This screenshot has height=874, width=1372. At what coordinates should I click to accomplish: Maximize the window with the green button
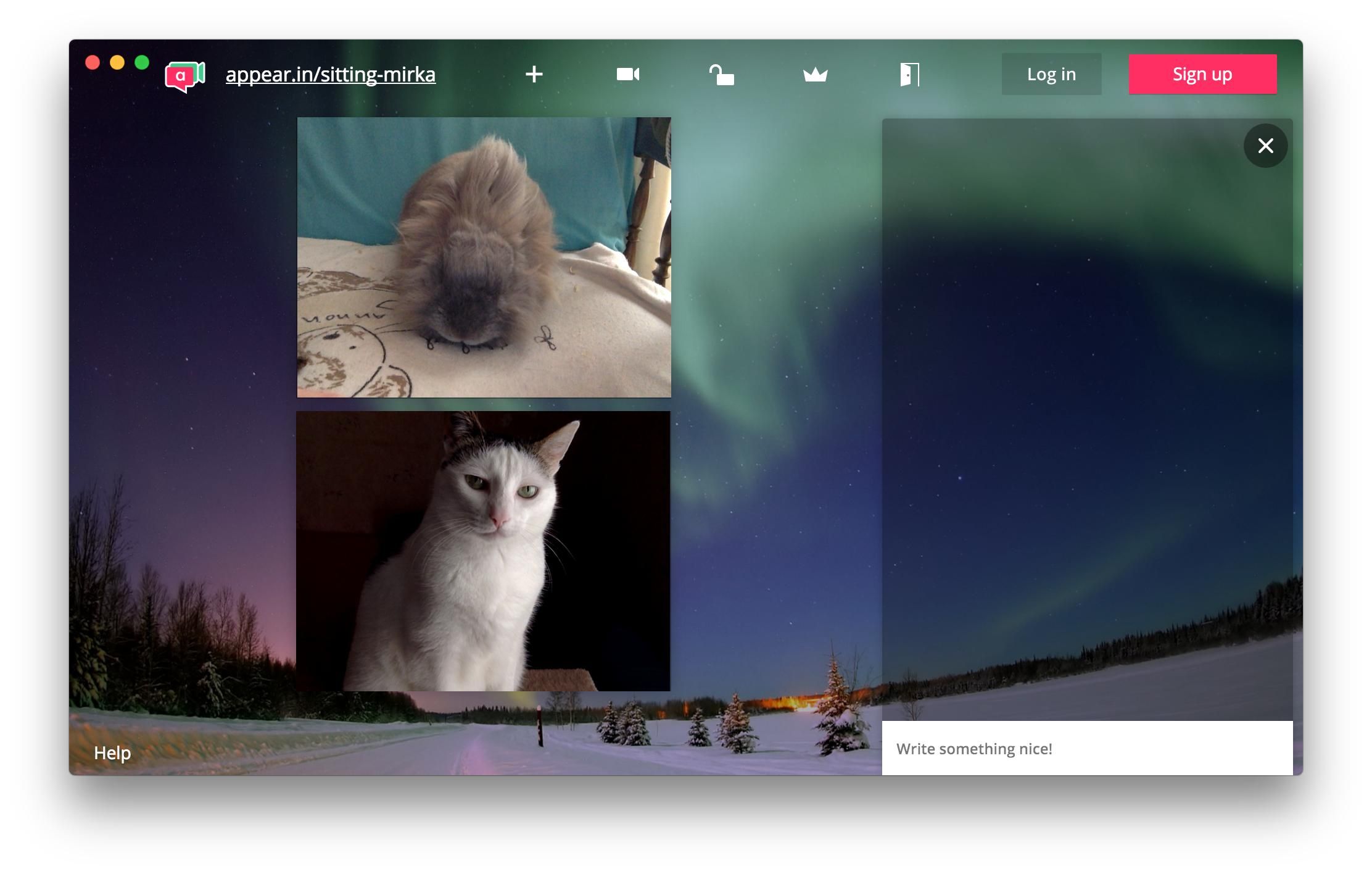(x=142, y=62)
